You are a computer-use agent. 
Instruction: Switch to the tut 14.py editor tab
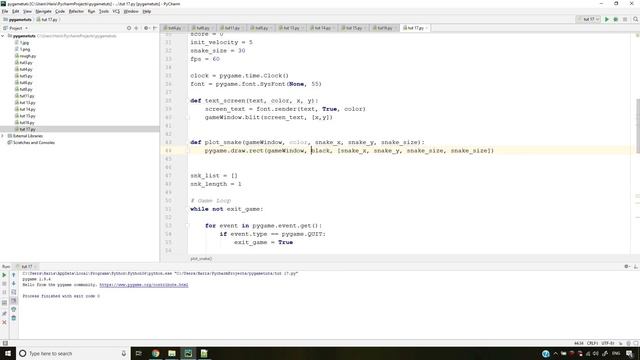coord(321,28)
